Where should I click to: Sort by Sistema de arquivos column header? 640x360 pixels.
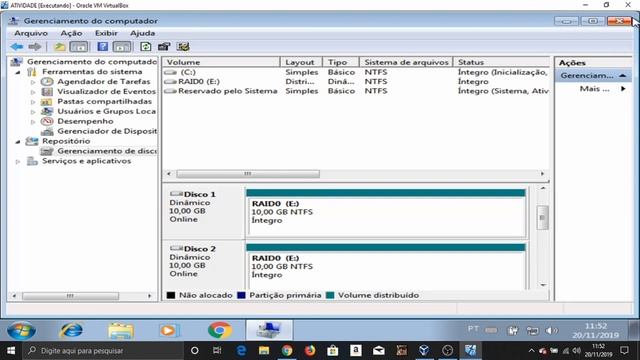(x=406, y=62)
